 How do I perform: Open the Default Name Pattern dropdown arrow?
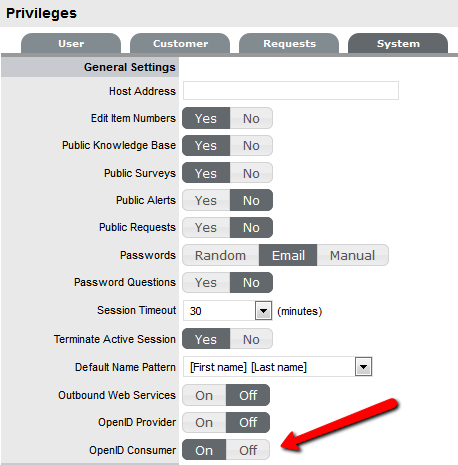[363, 367]
